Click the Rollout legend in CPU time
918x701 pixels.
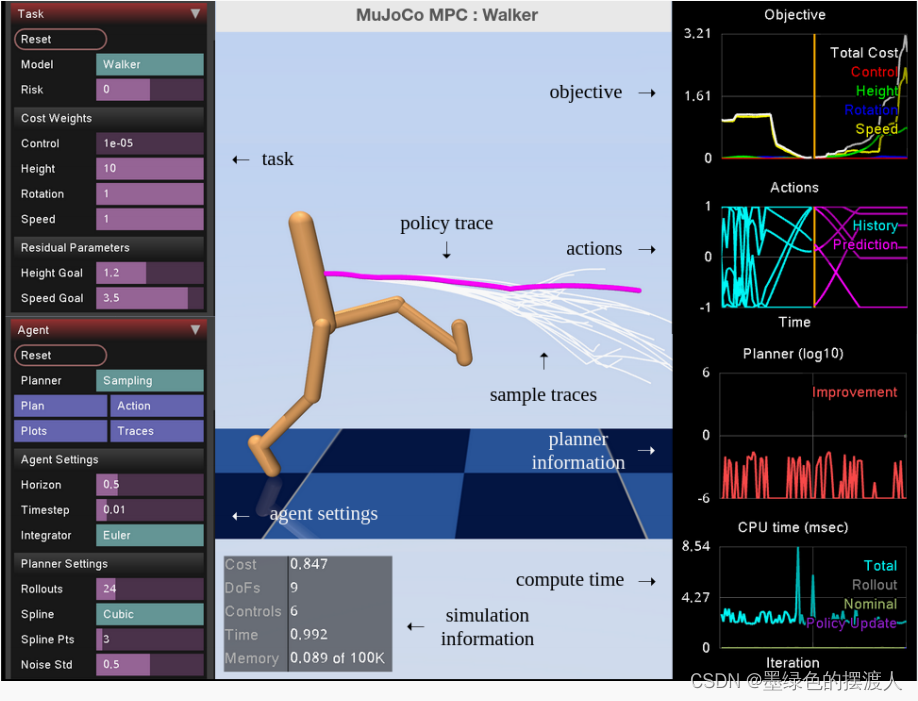pyautogui.click(x=874, y=585)
